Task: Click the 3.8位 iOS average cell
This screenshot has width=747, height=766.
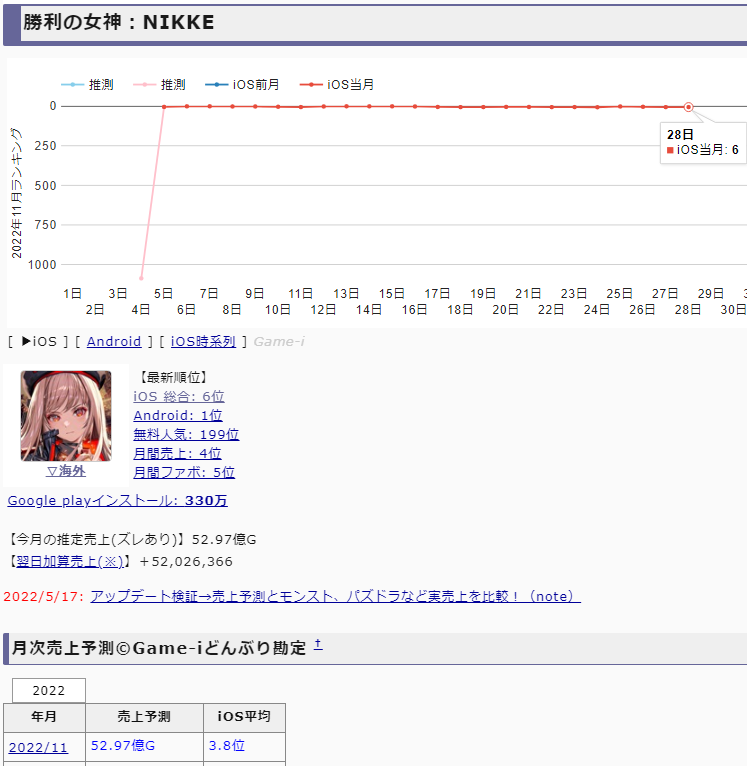Action: (x=244, y=746)
